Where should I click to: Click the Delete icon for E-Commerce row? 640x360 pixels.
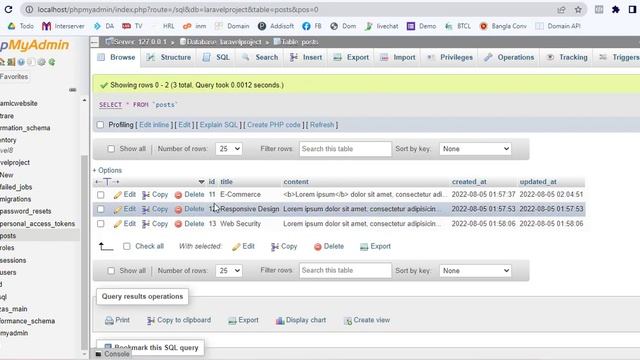click(178, 195)
